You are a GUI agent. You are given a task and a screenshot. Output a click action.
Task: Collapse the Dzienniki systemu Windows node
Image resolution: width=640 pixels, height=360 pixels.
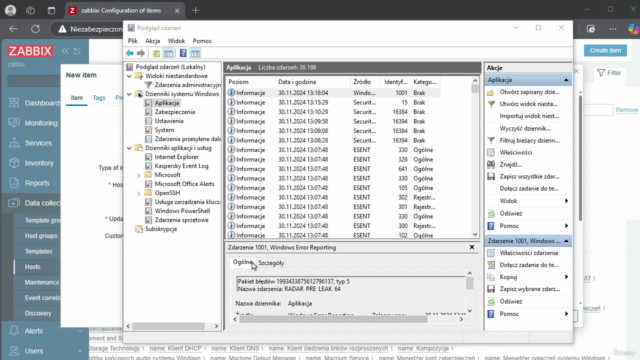129,94
